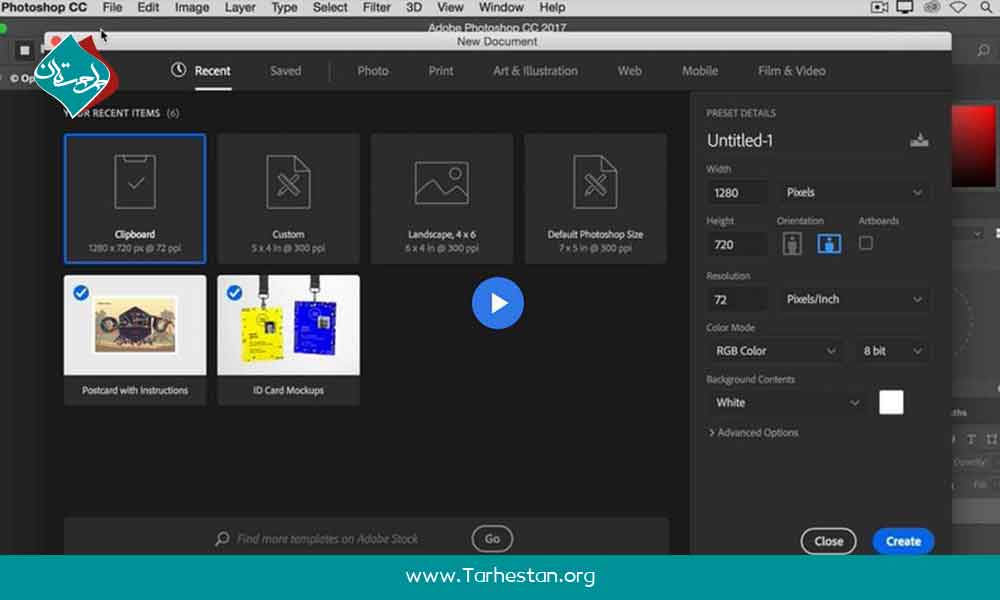
Task: Switch to the Print tab
Action: point(441,71)
